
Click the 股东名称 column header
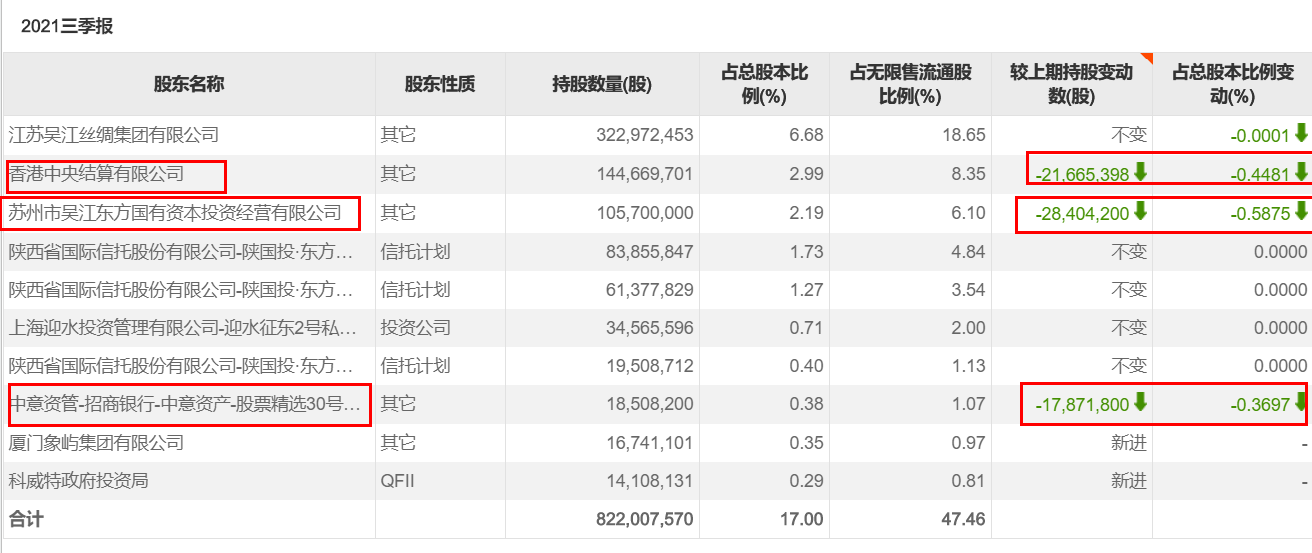(x=189, y=84)
